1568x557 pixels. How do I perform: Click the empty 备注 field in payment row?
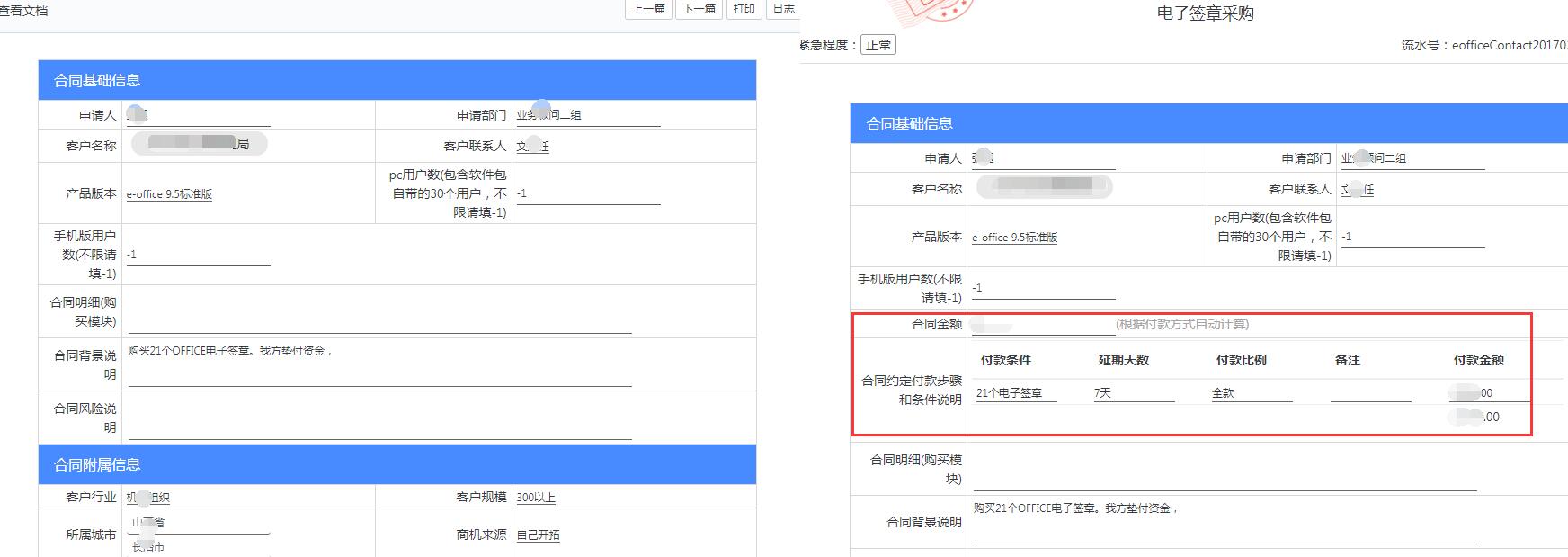point(1369,393)
